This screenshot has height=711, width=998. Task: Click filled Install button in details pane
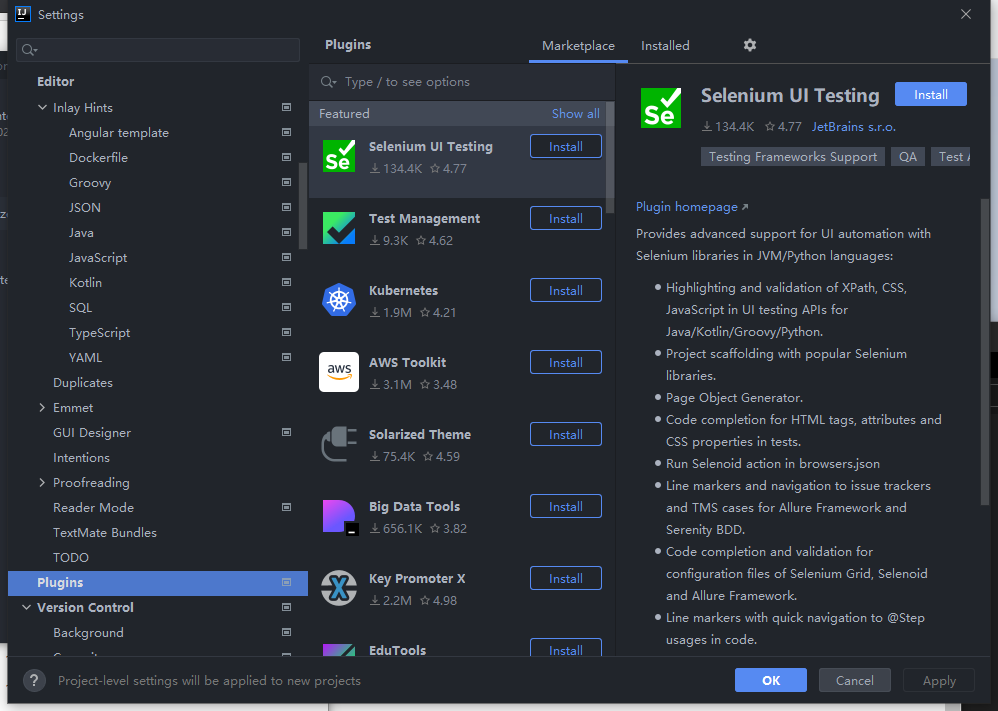(x=931, y=94)
